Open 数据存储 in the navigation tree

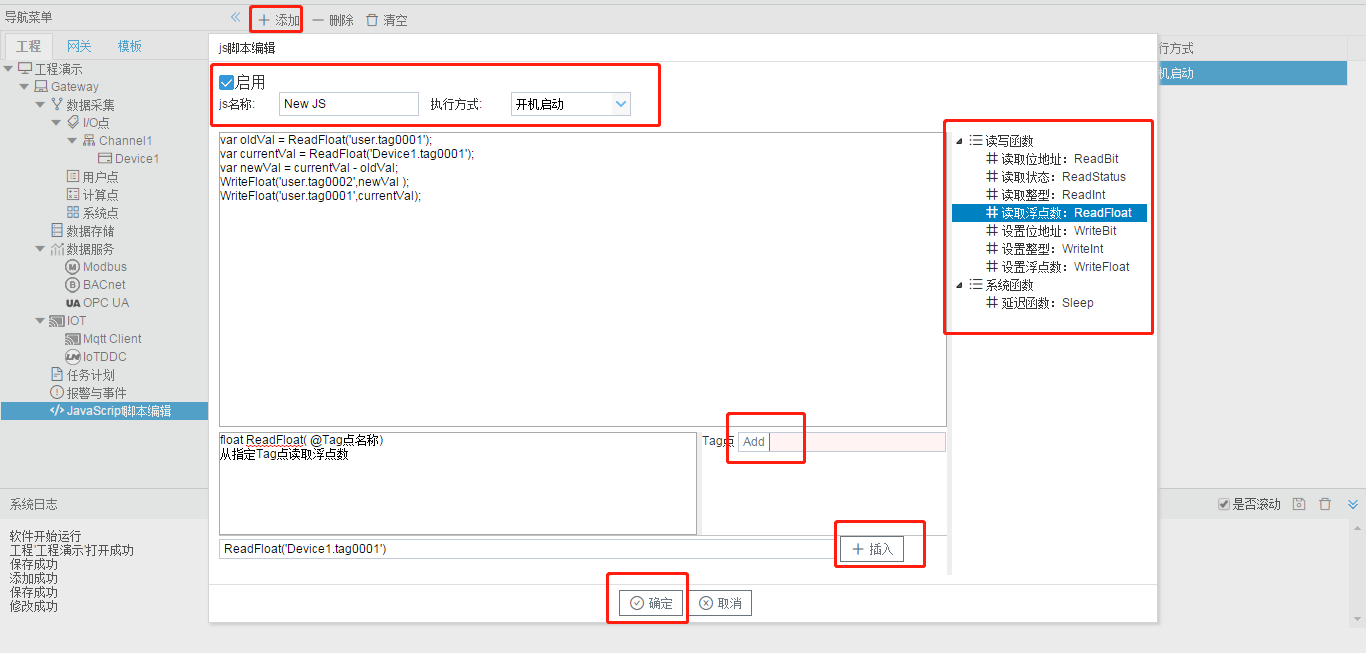(x=82, y=231)
